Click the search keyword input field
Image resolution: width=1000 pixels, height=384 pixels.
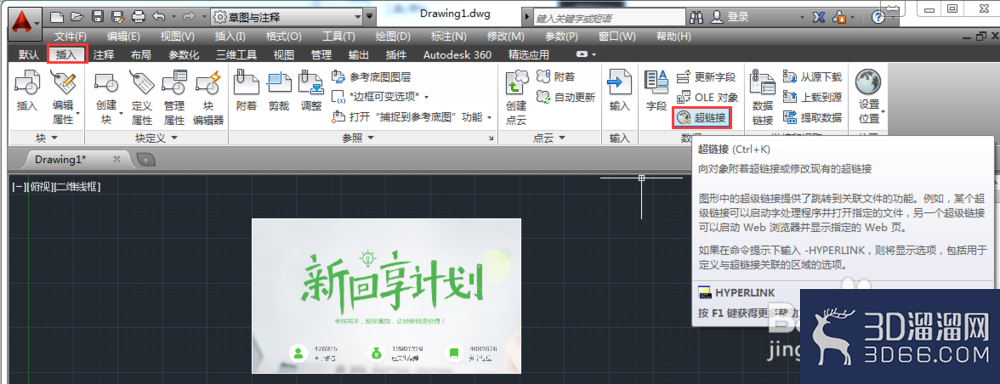click(608, 17)
